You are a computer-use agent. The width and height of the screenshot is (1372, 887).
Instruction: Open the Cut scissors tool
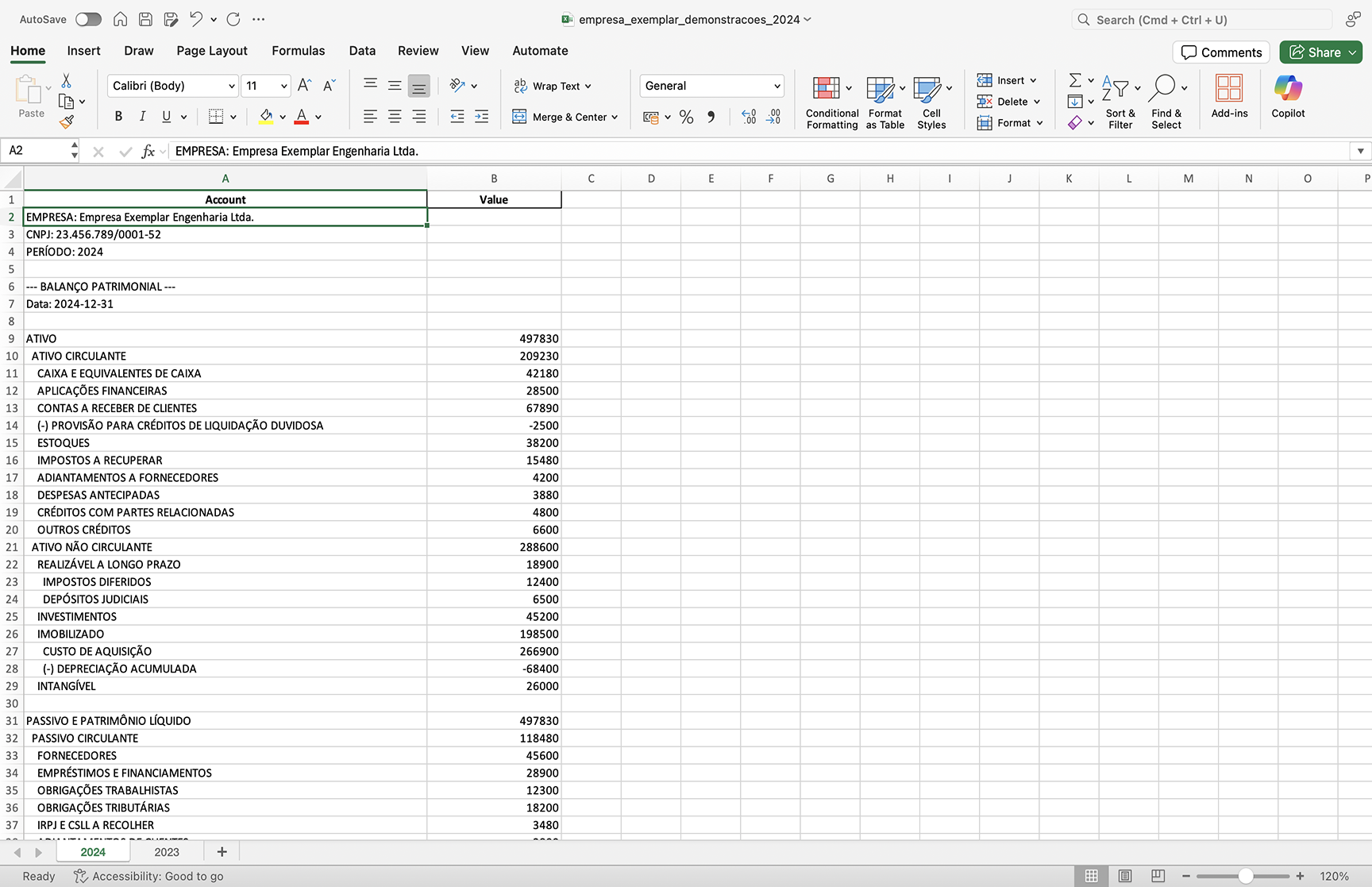tap(67, 81)
